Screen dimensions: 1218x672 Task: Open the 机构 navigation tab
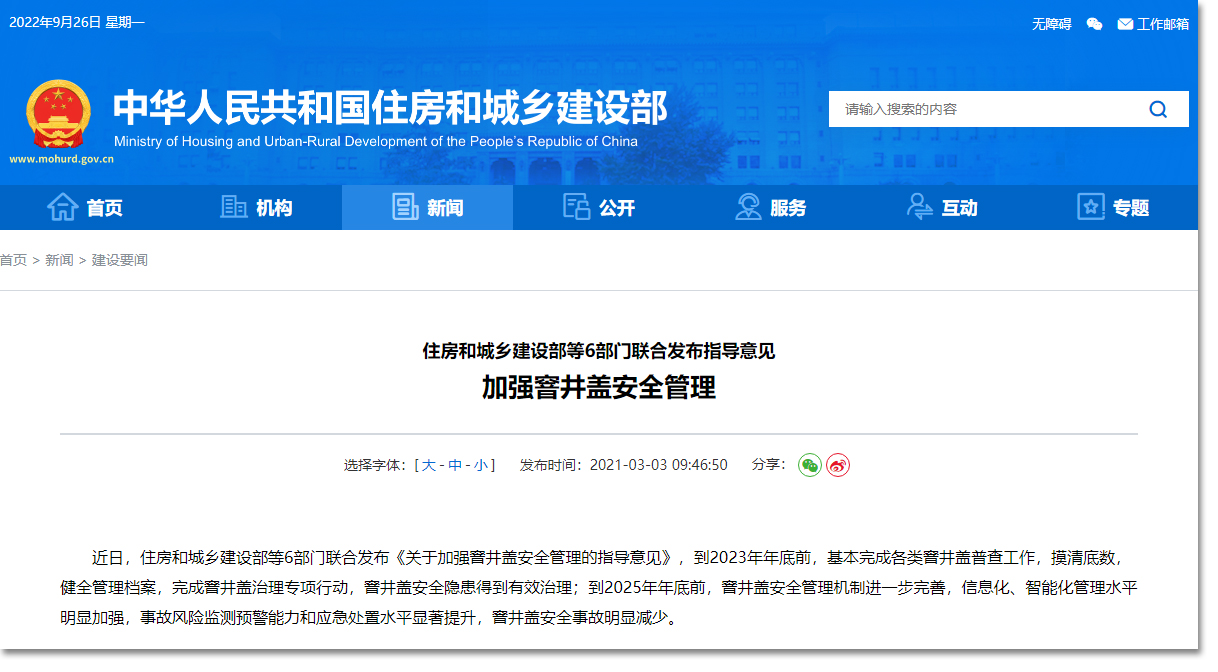(256, 208)
